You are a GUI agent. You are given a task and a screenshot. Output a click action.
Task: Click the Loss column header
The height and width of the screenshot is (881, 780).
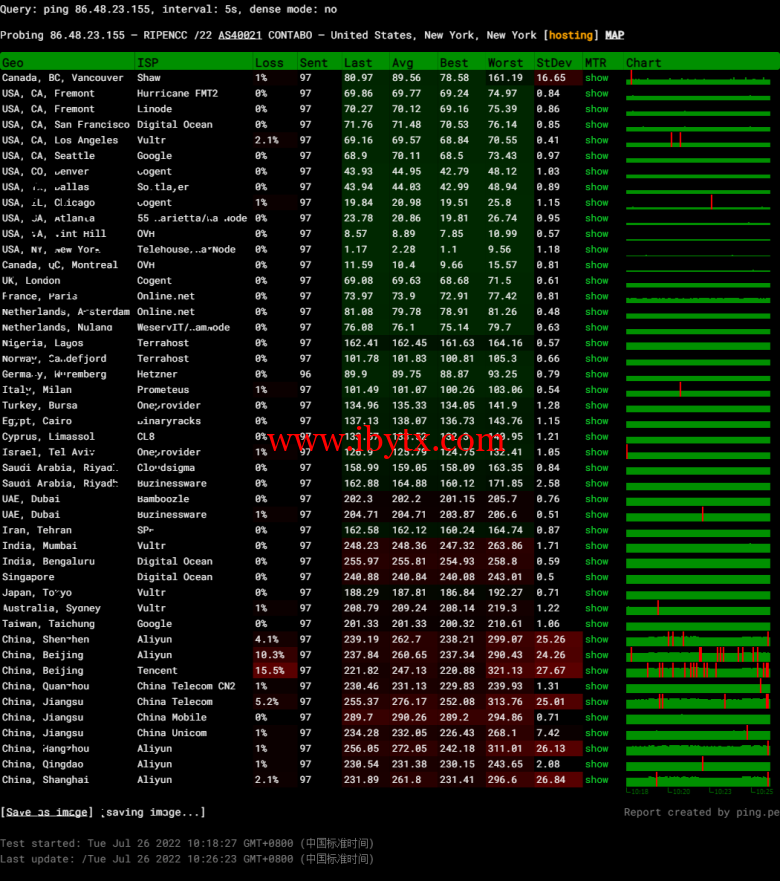[269, 62]
